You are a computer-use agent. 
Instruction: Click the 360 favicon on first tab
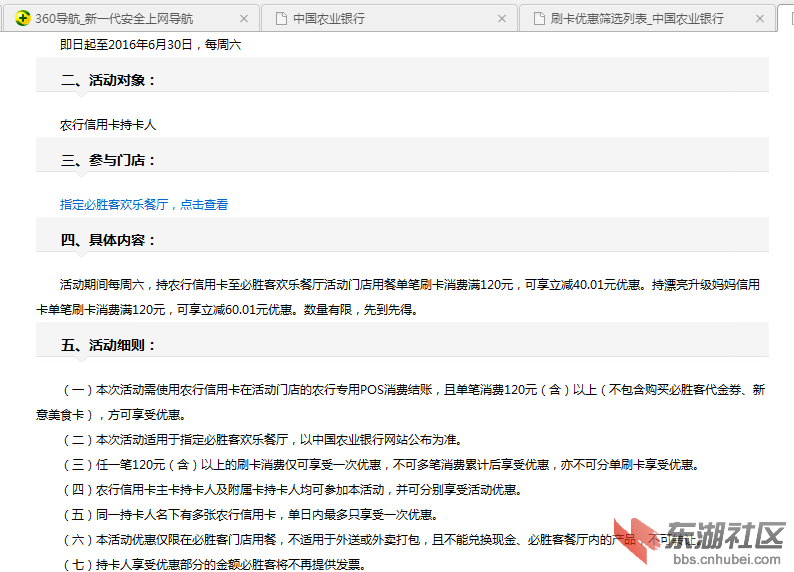(x=22, y=19)
